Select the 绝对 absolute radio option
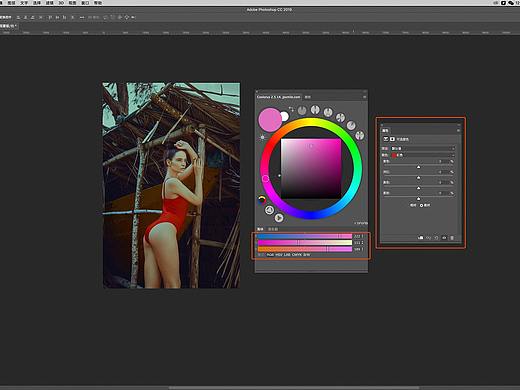Image resolution: width=520 pixels, height=390 pixels. click(x=425, y=205)
